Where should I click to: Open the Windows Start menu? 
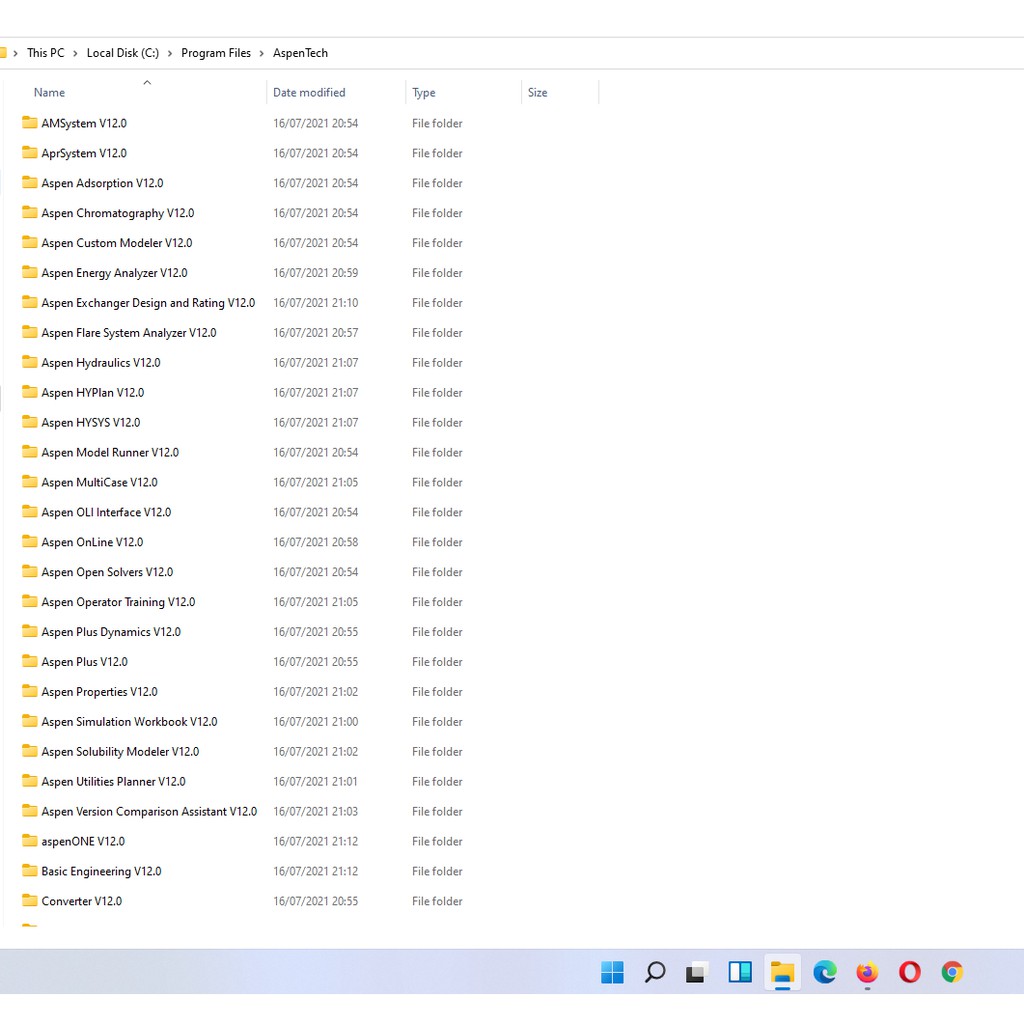tap(612, 972)
